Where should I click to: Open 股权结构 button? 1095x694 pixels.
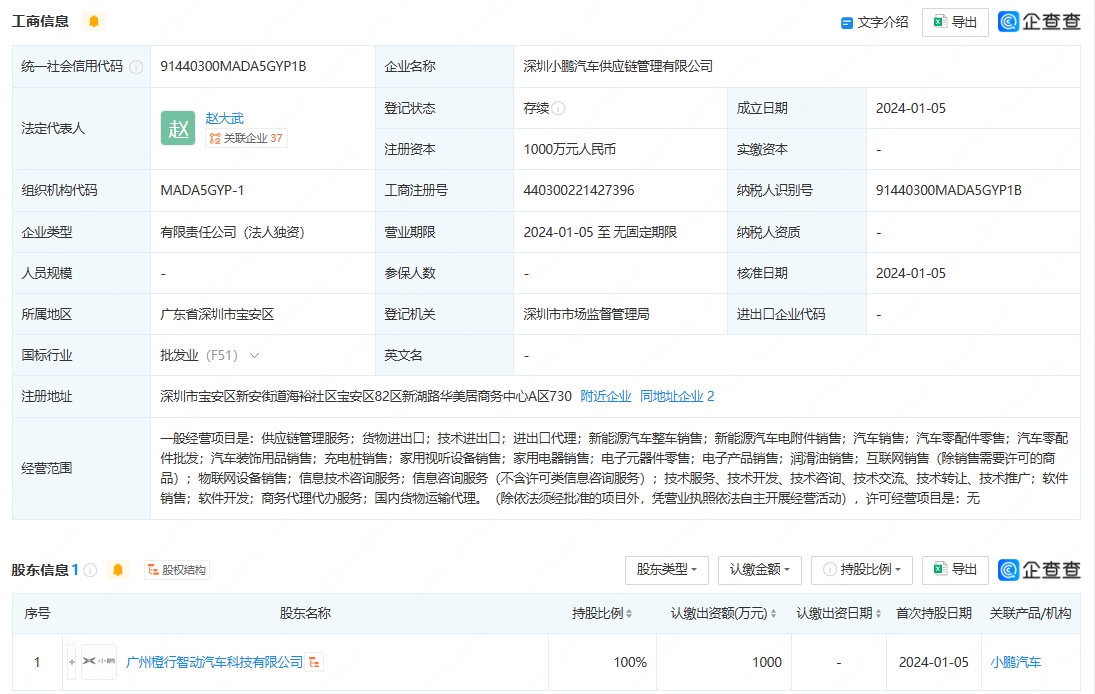pyautogui.click(x=177, y=570)
